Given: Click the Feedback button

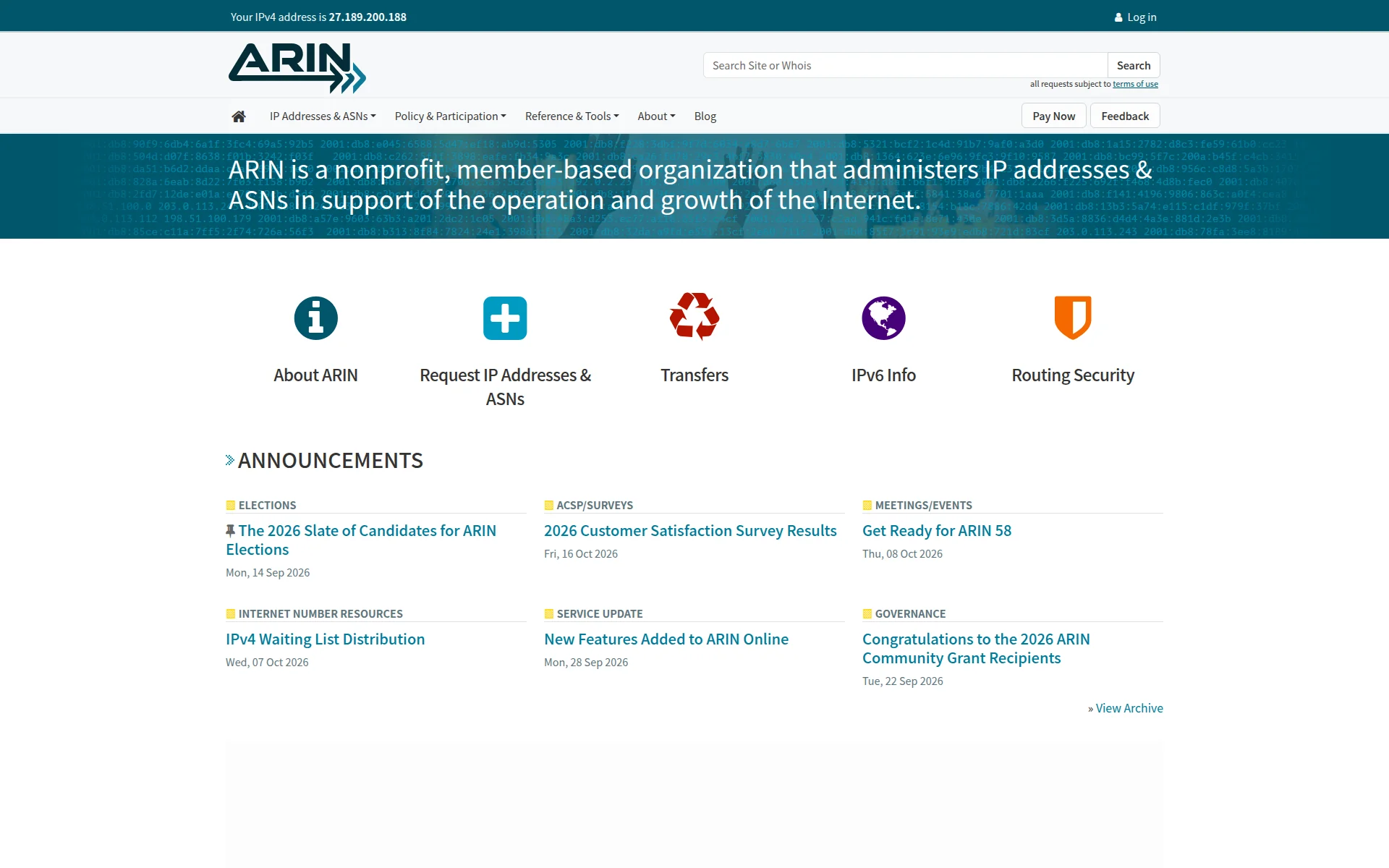Looking at the screenshot, I should click(1125, 116).
